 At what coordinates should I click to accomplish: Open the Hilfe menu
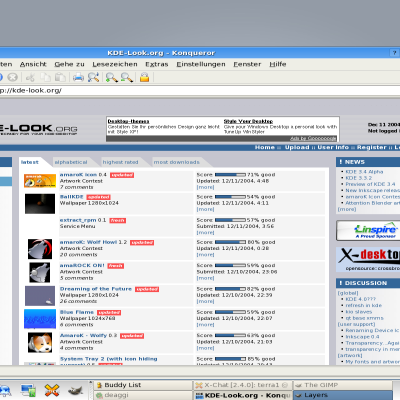pos(278,64)
